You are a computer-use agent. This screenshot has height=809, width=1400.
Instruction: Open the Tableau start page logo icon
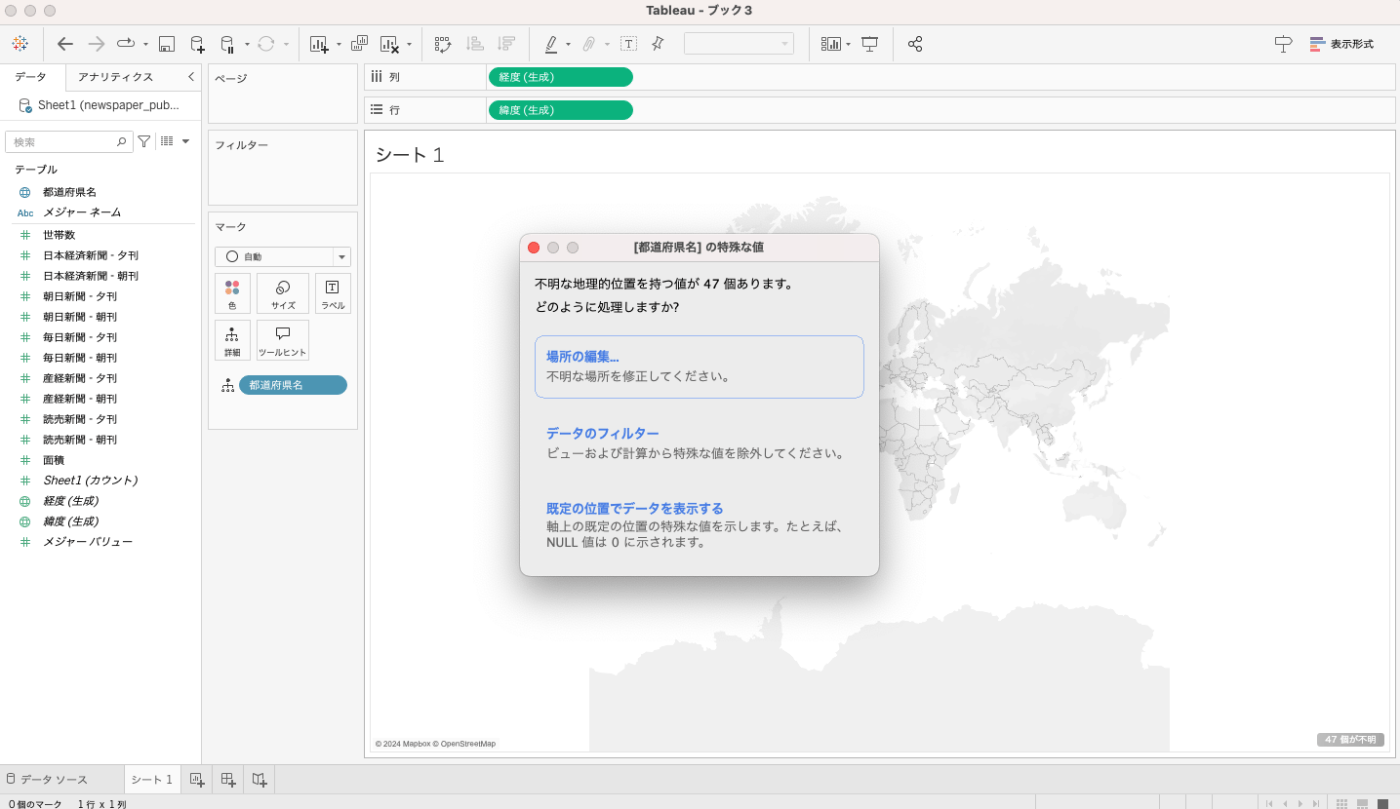[x=20, y=44]
